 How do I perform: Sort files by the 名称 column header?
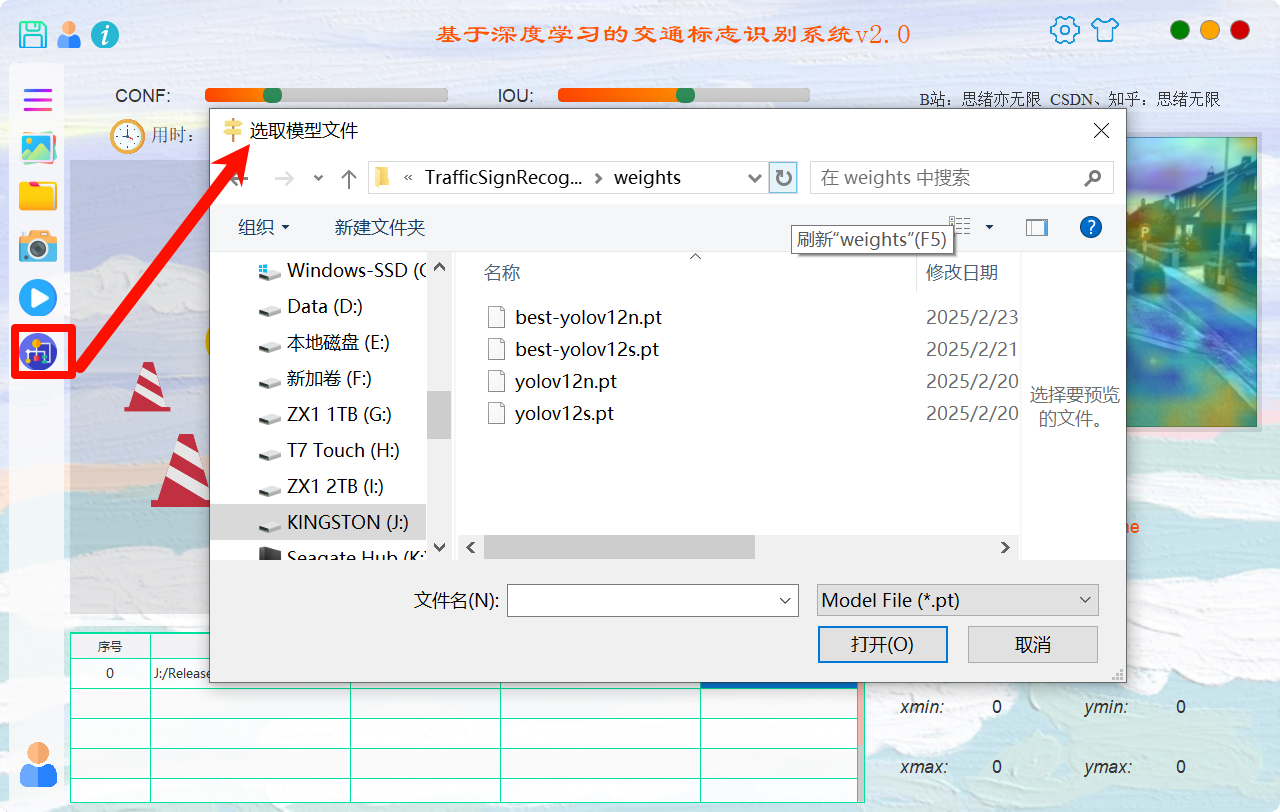click(x=502, y=272)
